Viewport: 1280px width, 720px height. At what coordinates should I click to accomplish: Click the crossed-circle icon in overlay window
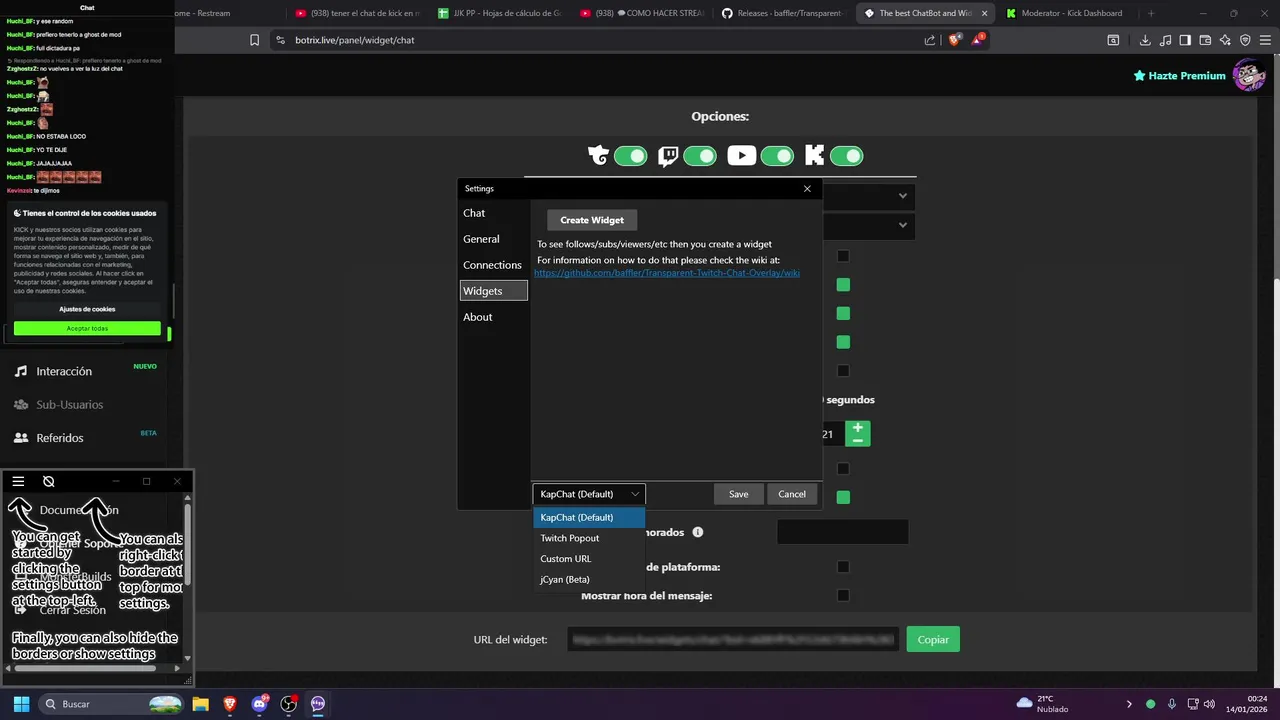click(x=48, y=481)
